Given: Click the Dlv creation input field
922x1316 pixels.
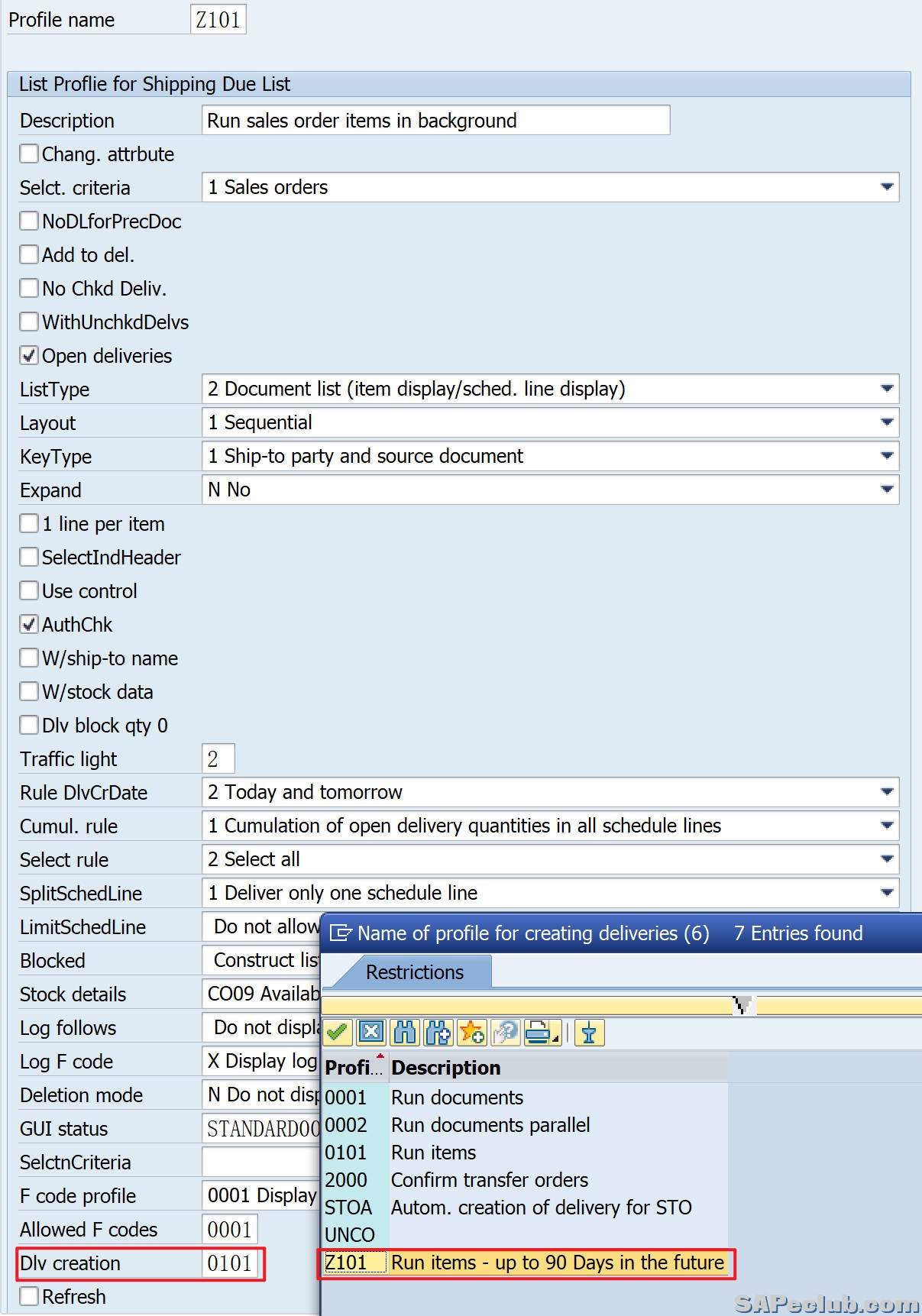Looking at the screenshot, I should (x=231, y=1263).
